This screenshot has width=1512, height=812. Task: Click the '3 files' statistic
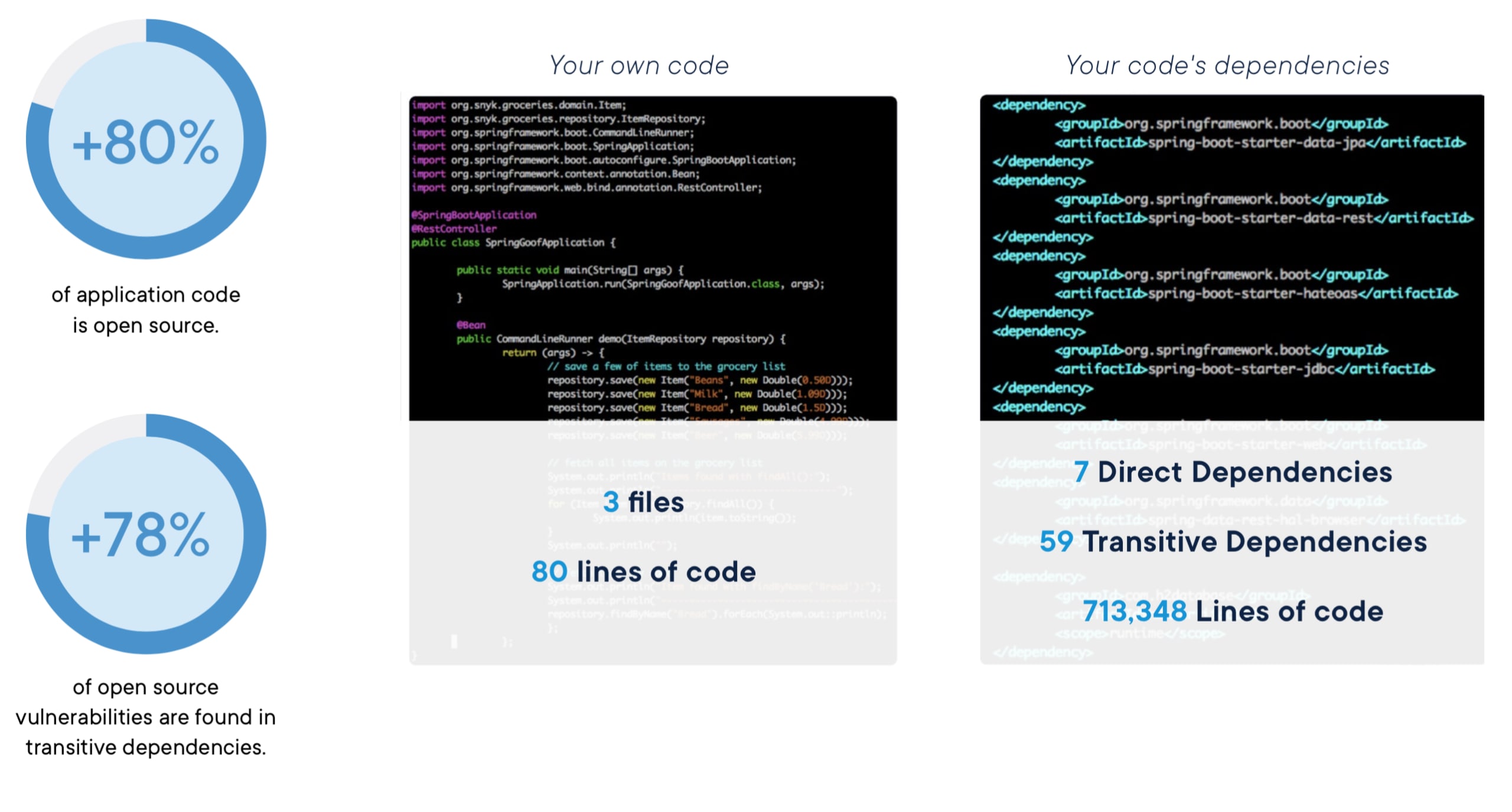click(643, 502)
